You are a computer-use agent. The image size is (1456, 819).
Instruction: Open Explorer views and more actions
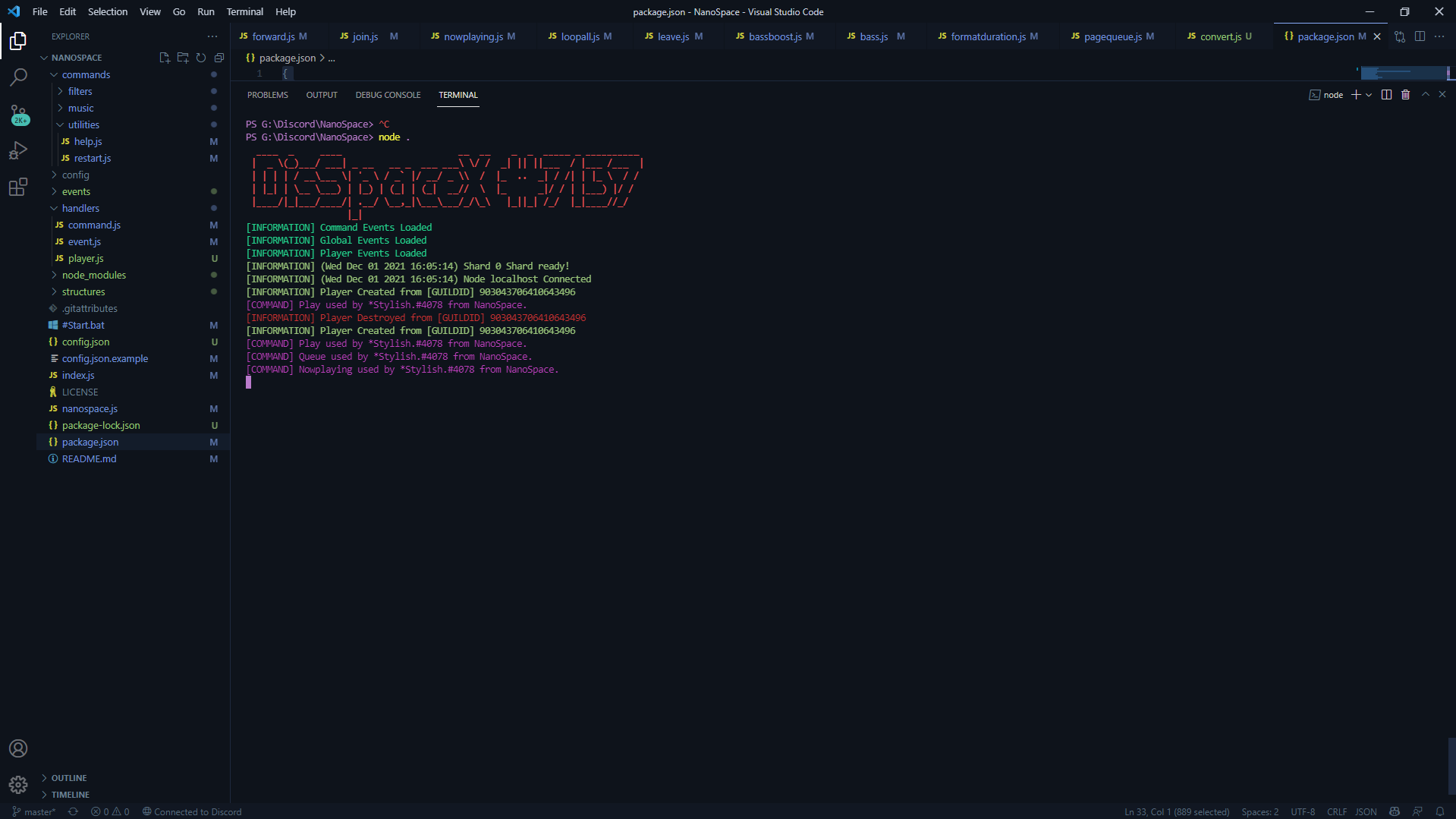coord(212,36)
